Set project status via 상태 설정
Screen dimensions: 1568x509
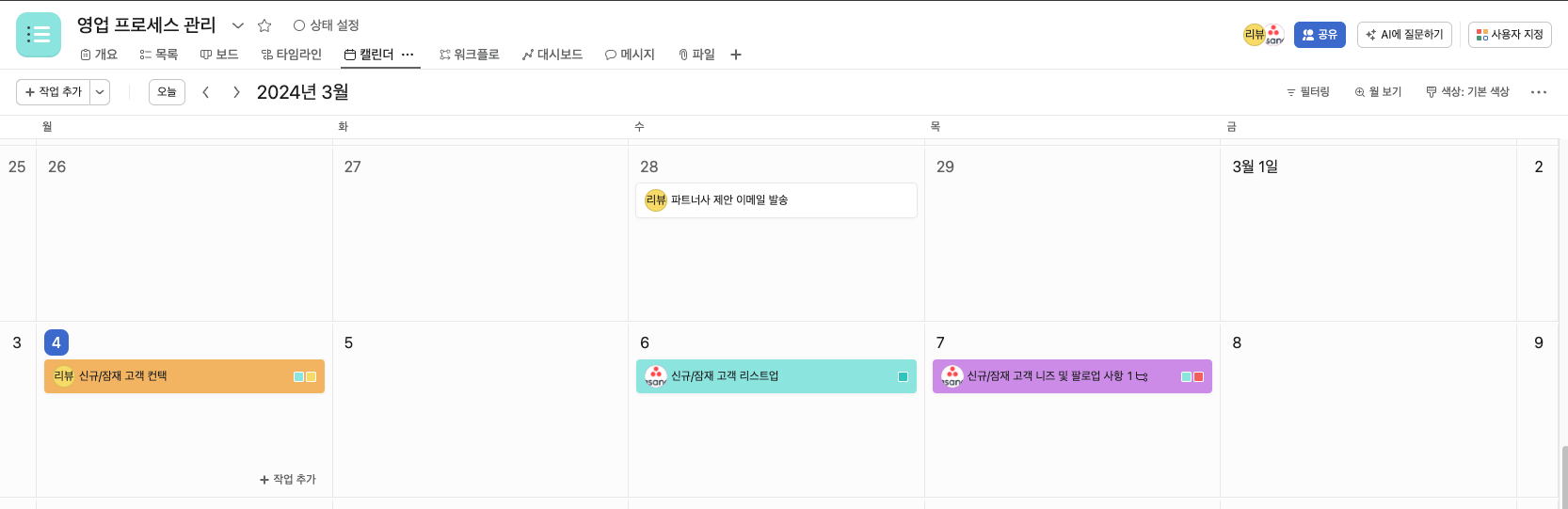tap(326, 25)
